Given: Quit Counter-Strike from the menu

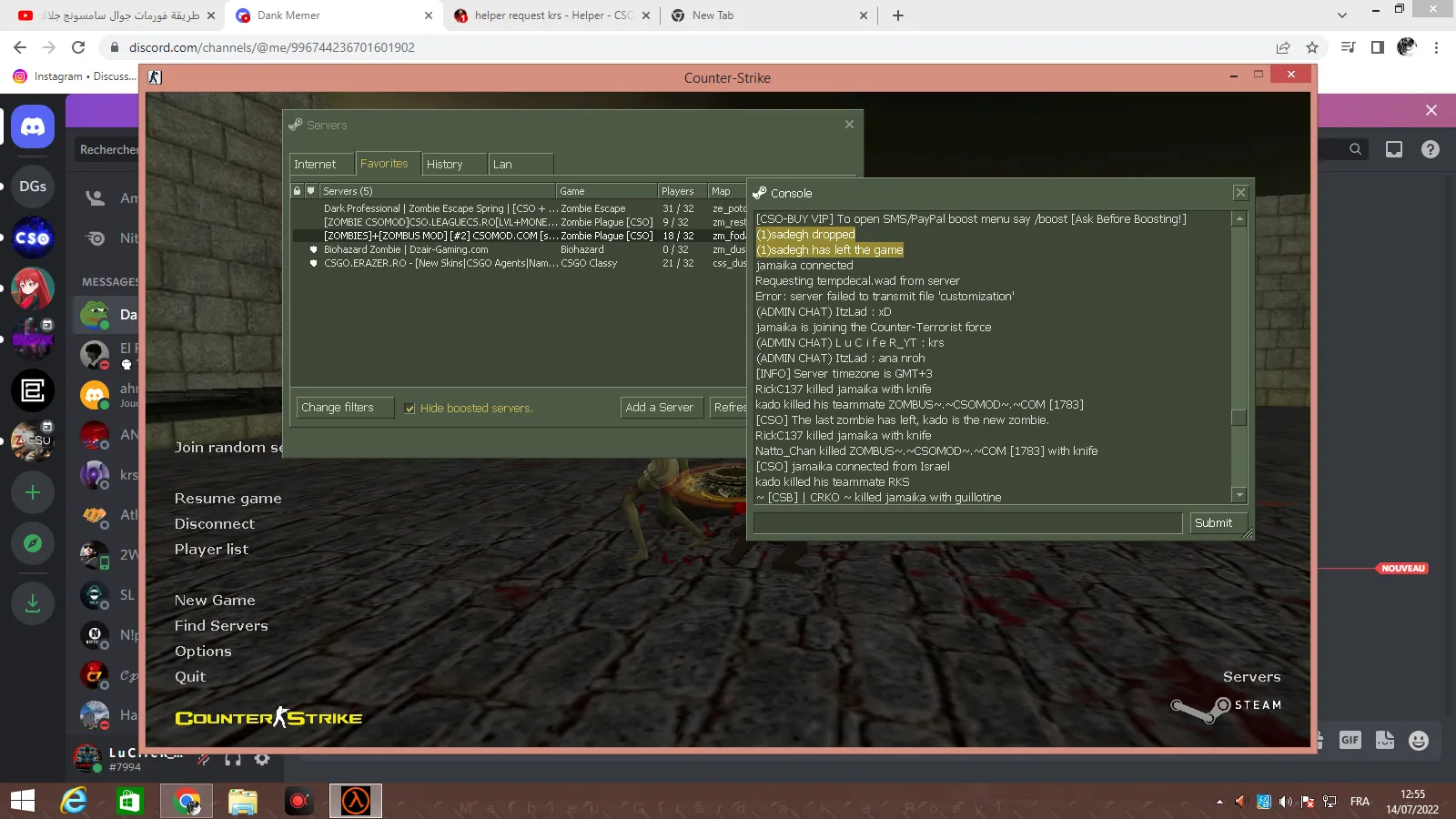Looking at the screenshot, I should tap(190, 677).
